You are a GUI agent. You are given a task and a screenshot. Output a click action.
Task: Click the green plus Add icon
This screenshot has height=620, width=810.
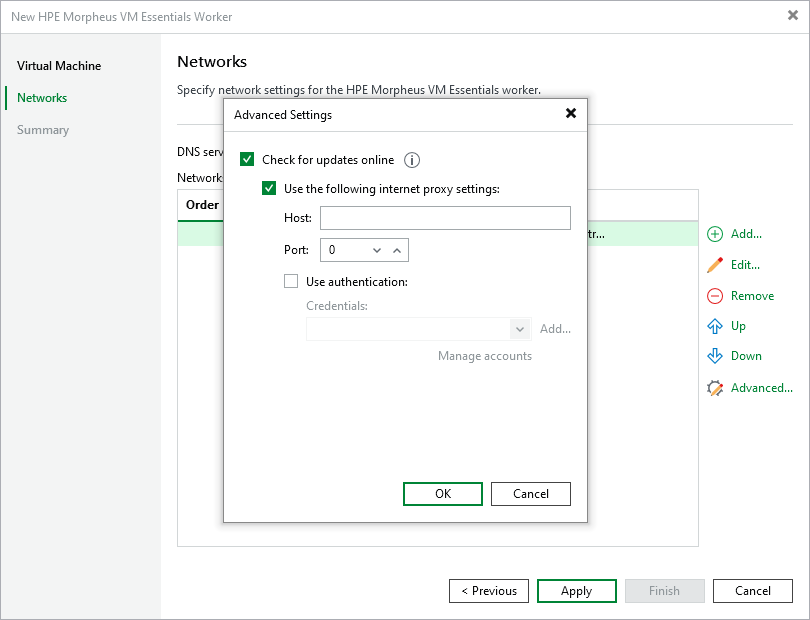(x=715, y=234)
